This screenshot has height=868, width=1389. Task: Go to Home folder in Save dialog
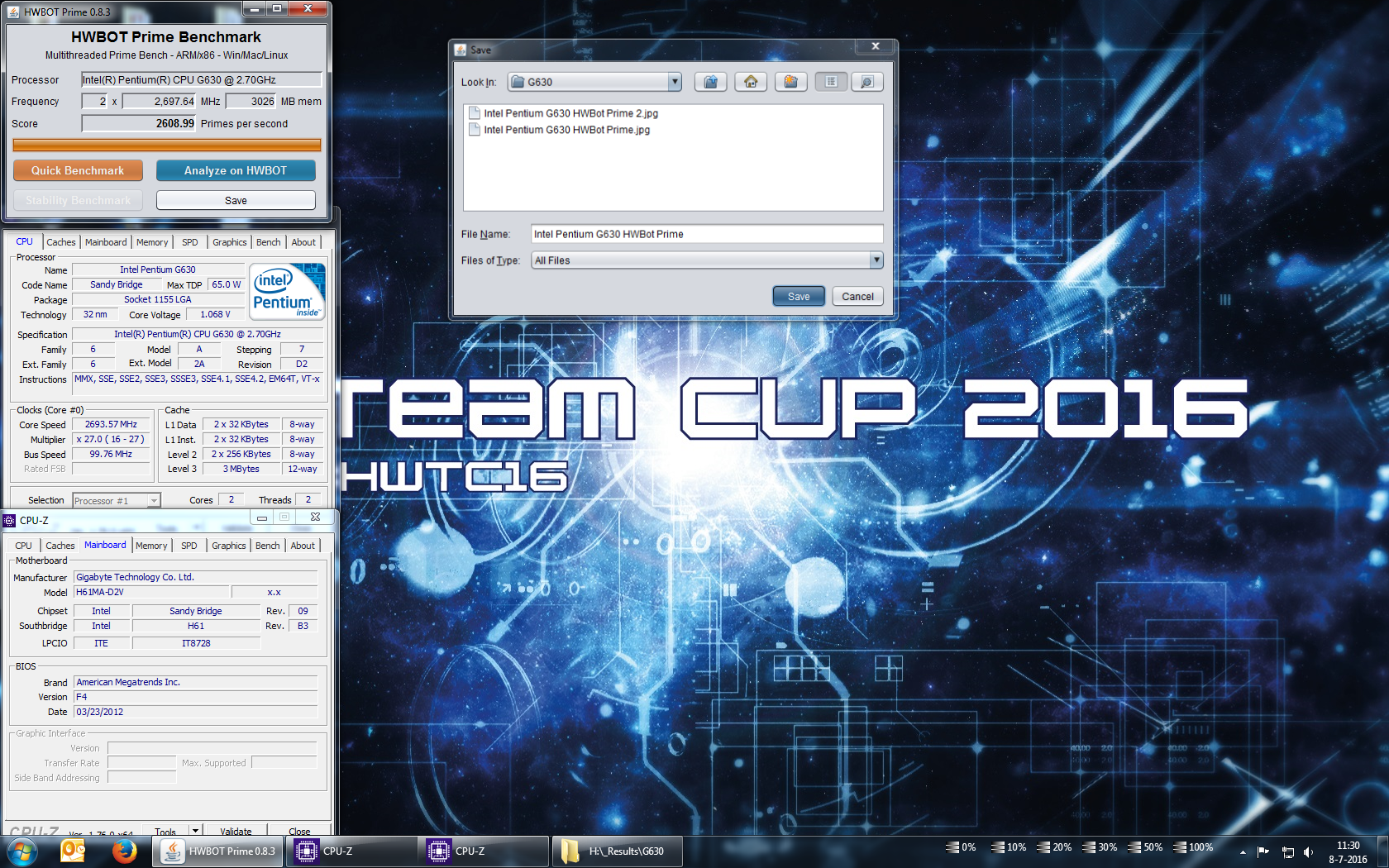pos(751,82)
